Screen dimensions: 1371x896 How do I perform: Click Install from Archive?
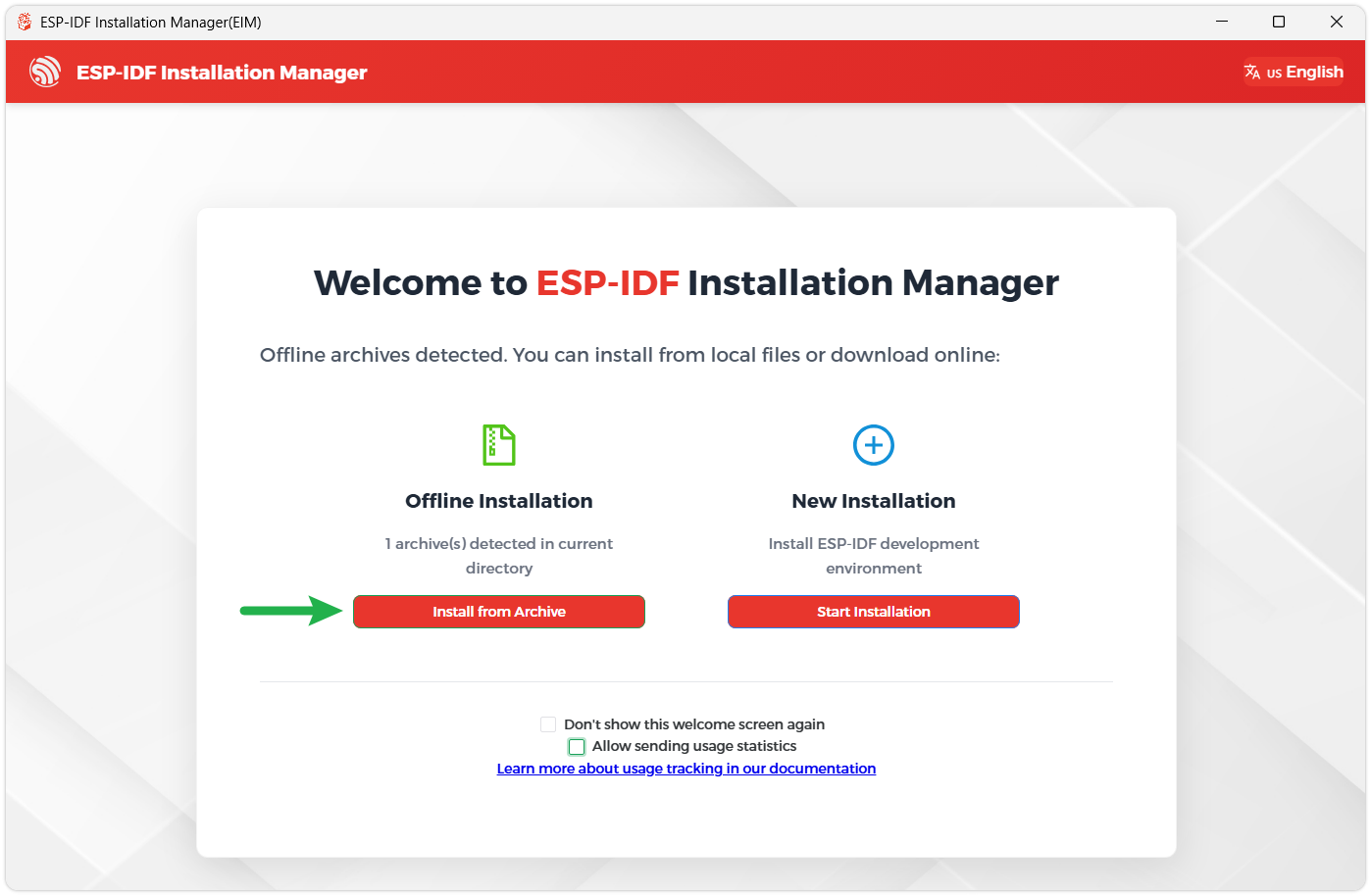pos(498,611)
